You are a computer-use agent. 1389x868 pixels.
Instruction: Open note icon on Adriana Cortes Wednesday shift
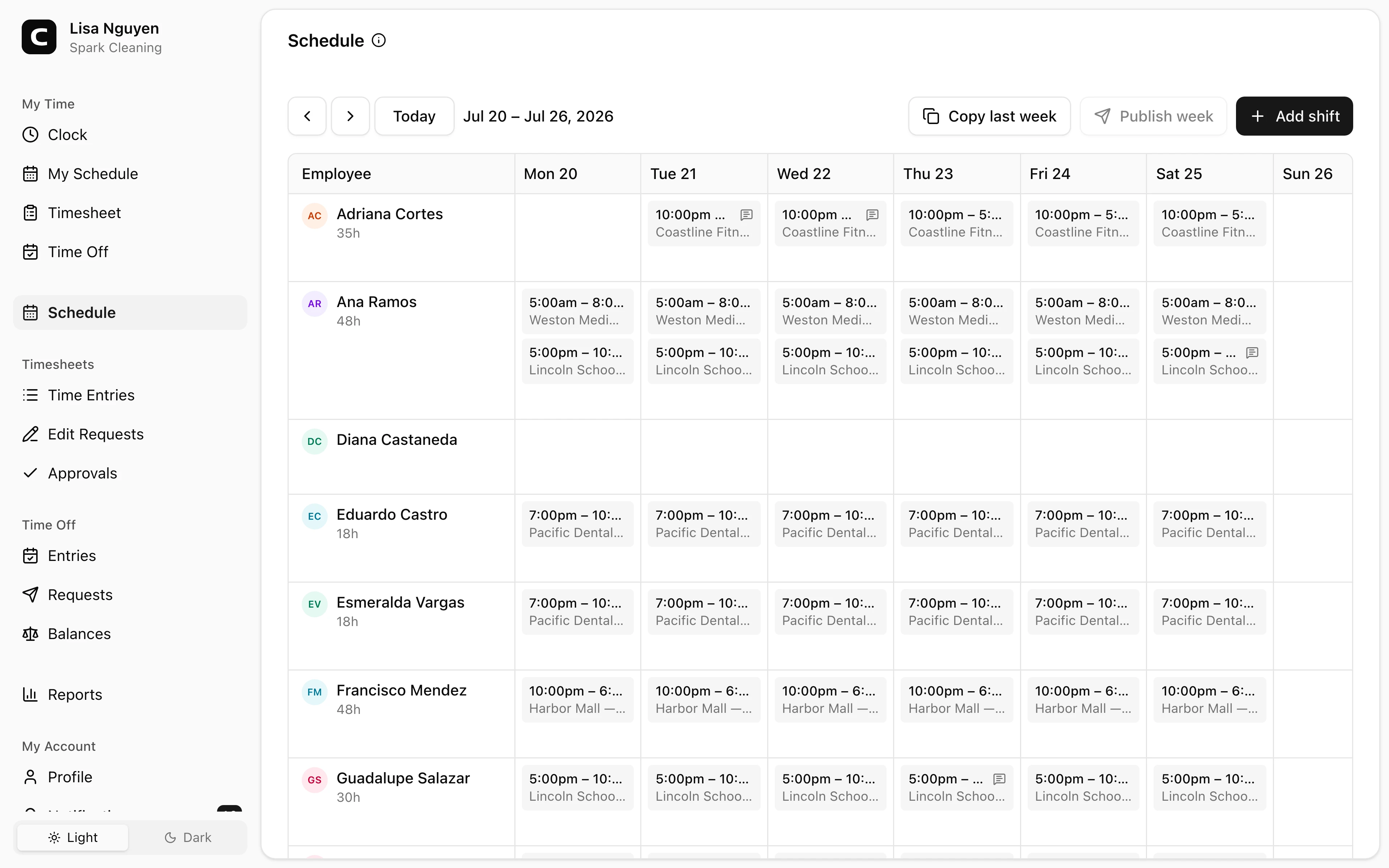872,215
